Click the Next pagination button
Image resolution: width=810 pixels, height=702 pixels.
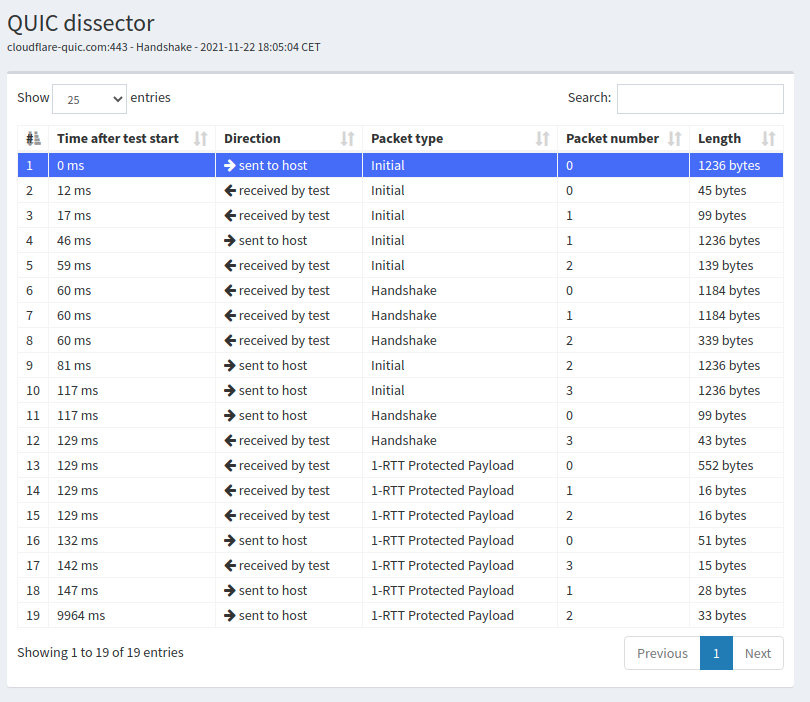(758, 653)
